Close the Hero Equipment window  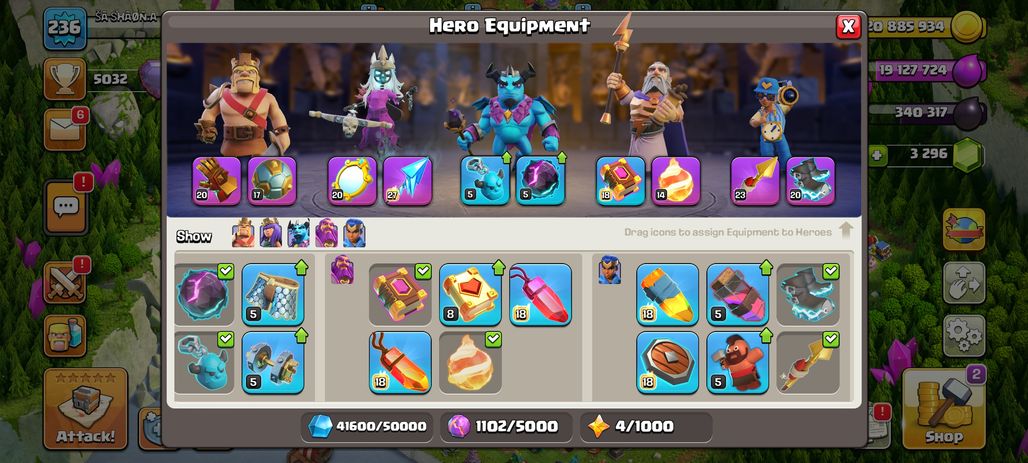(x=848, y=26)
